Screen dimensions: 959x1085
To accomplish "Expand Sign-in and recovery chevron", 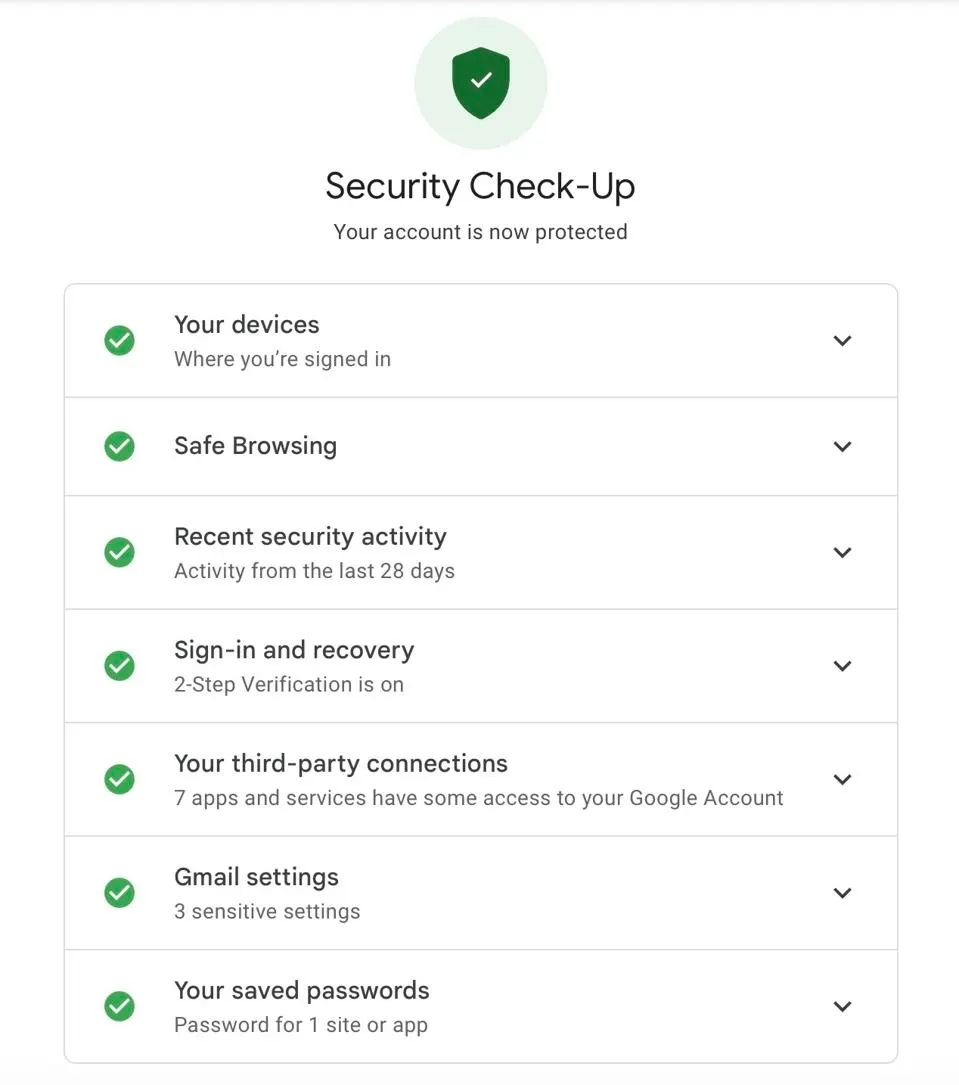I will pos(842,666).
